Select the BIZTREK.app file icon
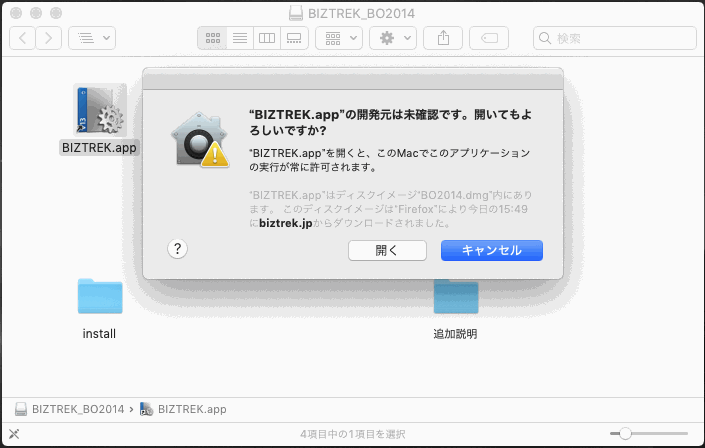 (x=100, y=110)
